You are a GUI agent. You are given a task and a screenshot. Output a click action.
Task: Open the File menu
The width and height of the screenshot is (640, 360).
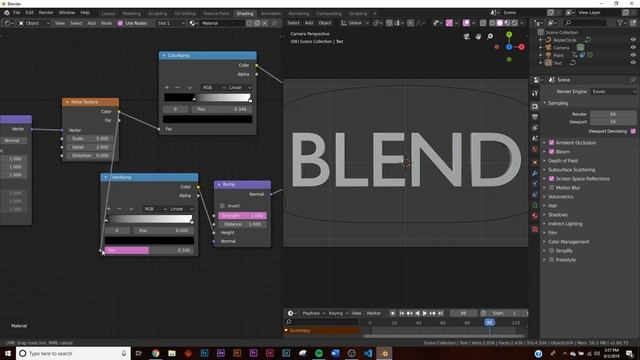[16, 13]
